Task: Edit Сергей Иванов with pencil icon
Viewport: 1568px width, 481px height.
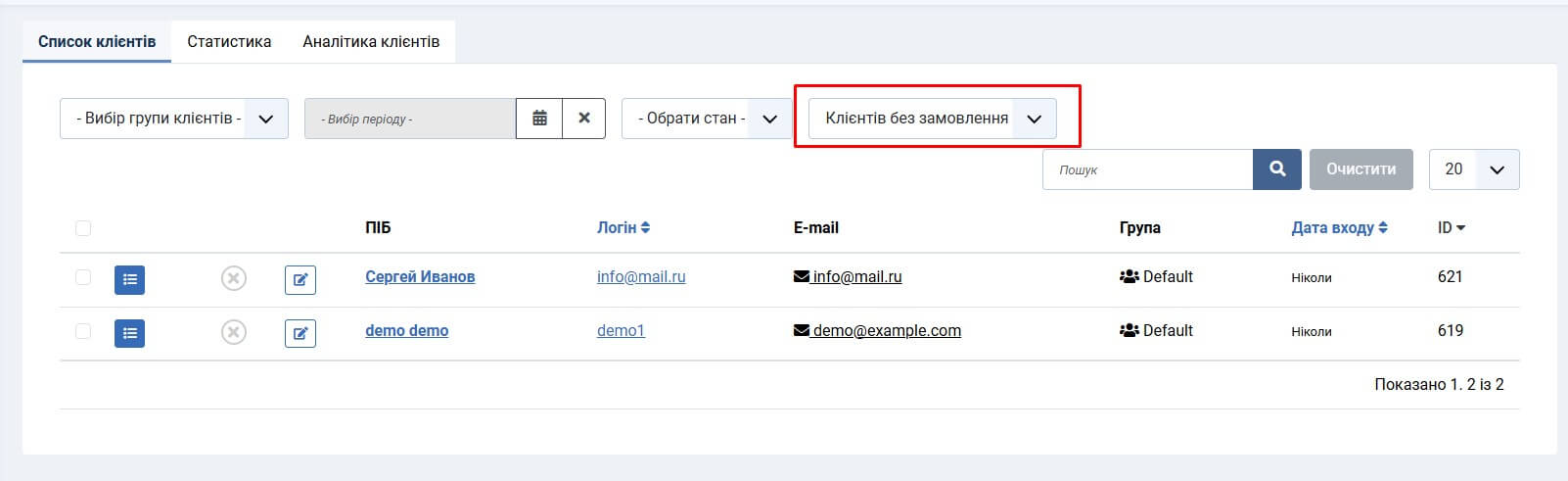Action: [x=300, y=280]
